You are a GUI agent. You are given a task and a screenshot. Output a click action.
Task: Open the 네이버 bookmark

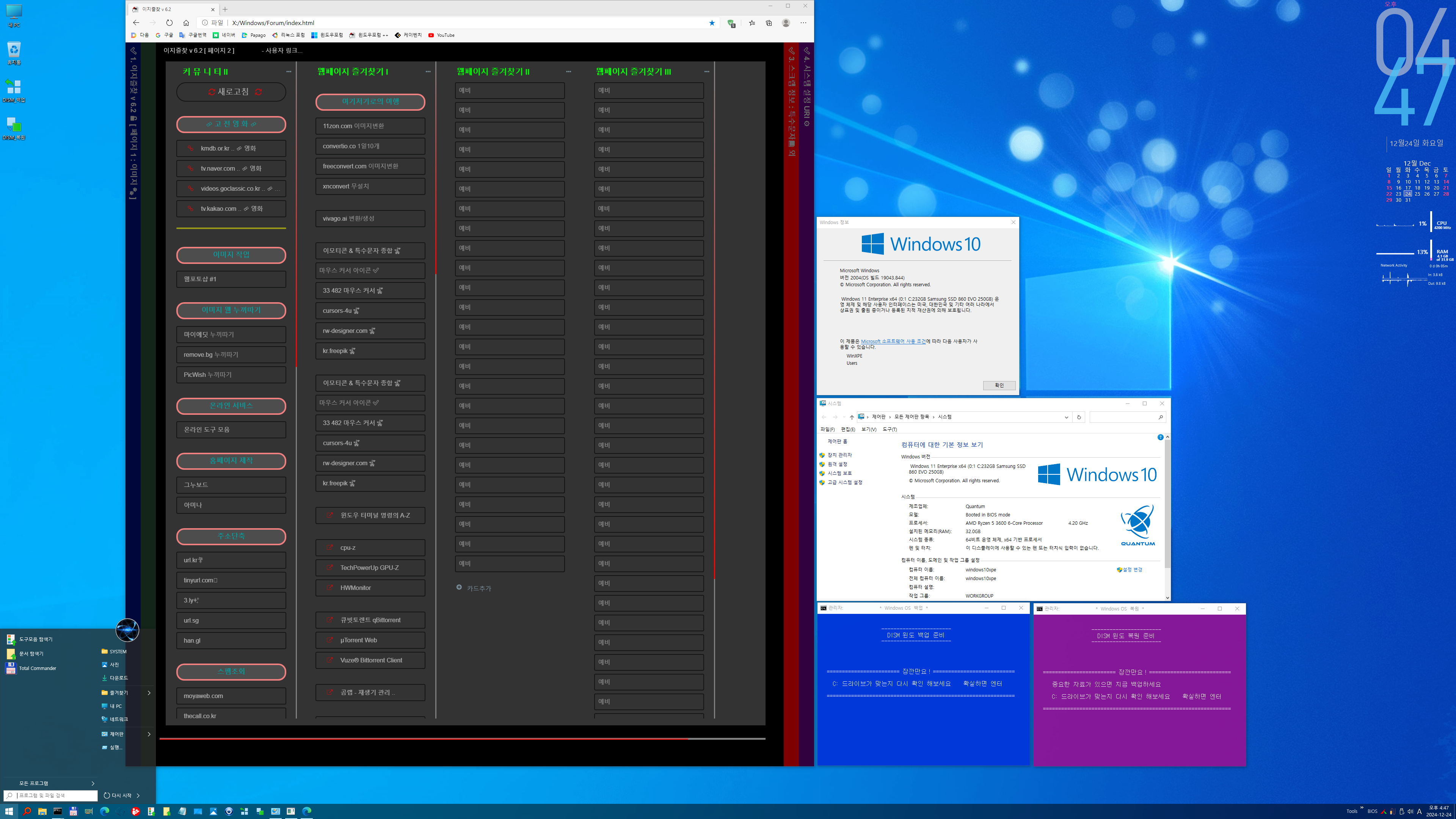tap(224, 35)
